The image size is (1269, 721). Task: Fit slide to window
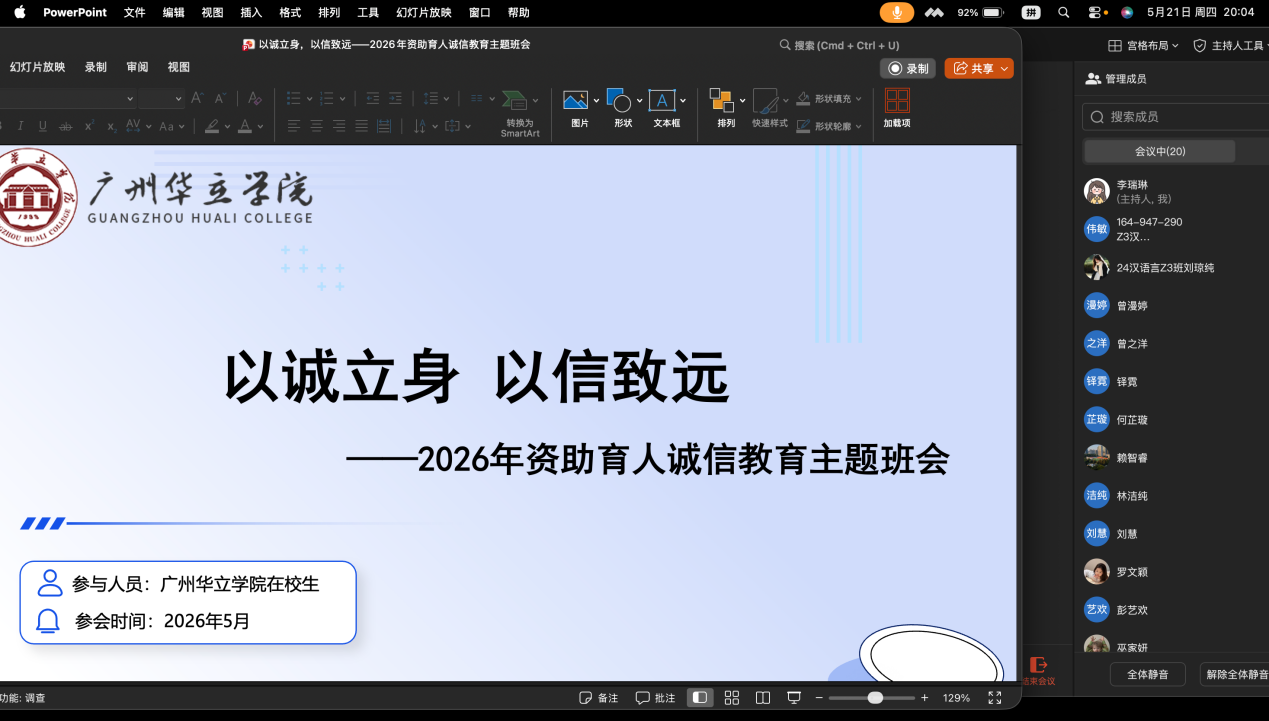[x=995, y=698]
